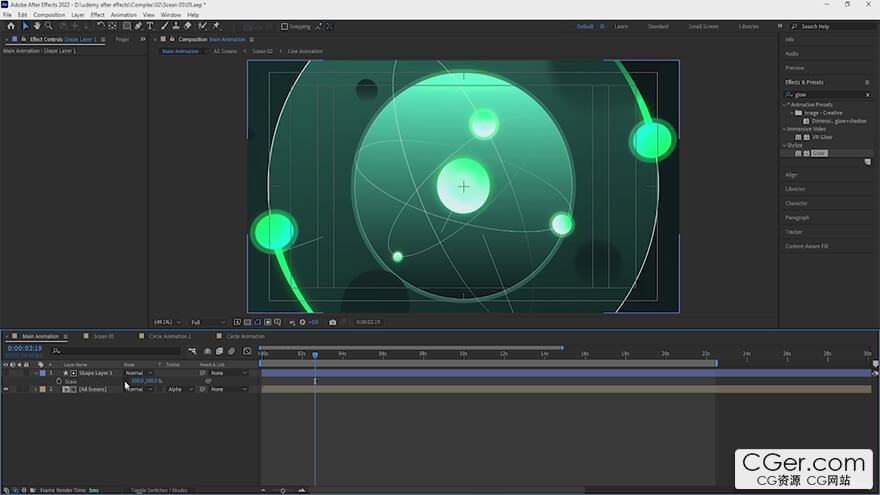Open the Character panel
Image resolution: width=880 pixels, height=495 pixels.
pos(796,203)
